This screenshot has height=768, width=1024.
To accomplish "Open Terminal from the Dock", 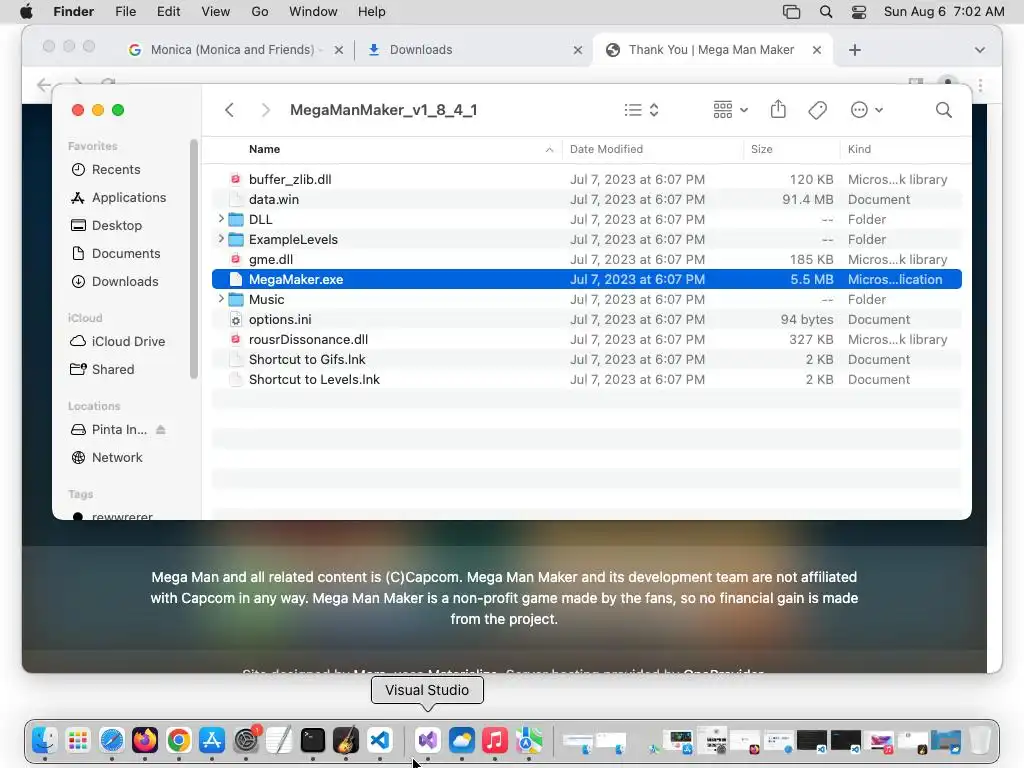I will 313,740.
